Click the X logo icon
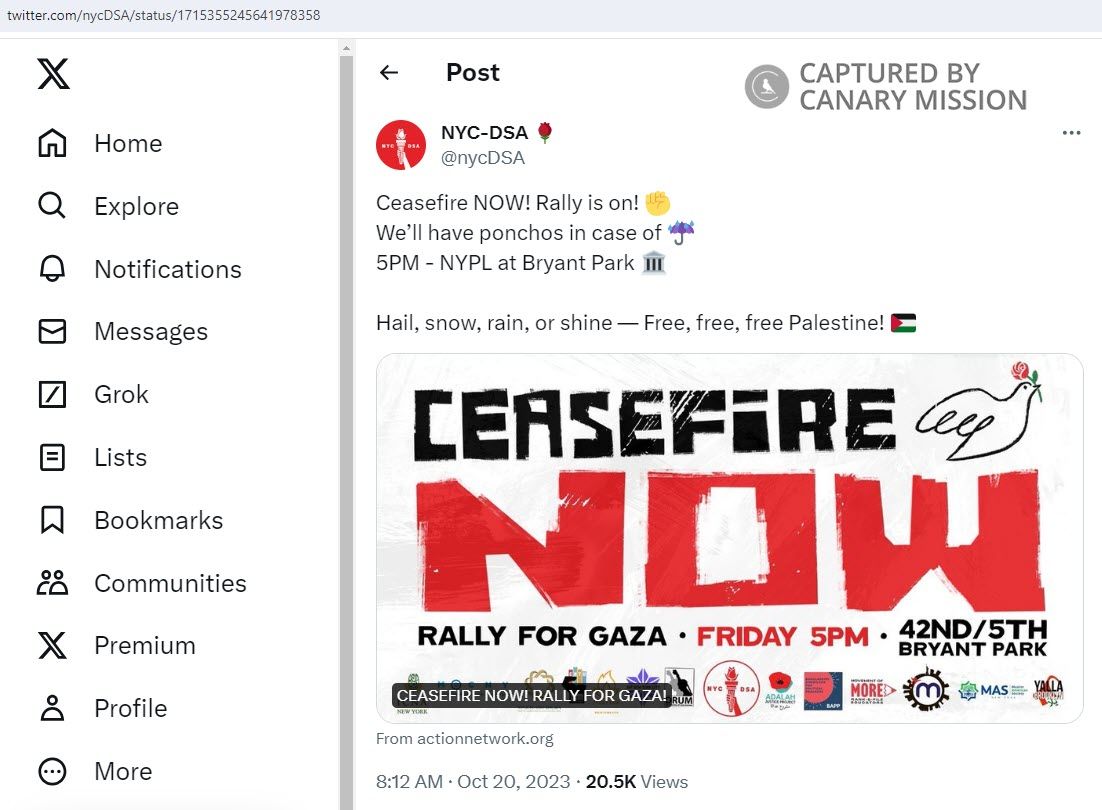Screen dimensions: 1102x810 click(x=53, y=74)
